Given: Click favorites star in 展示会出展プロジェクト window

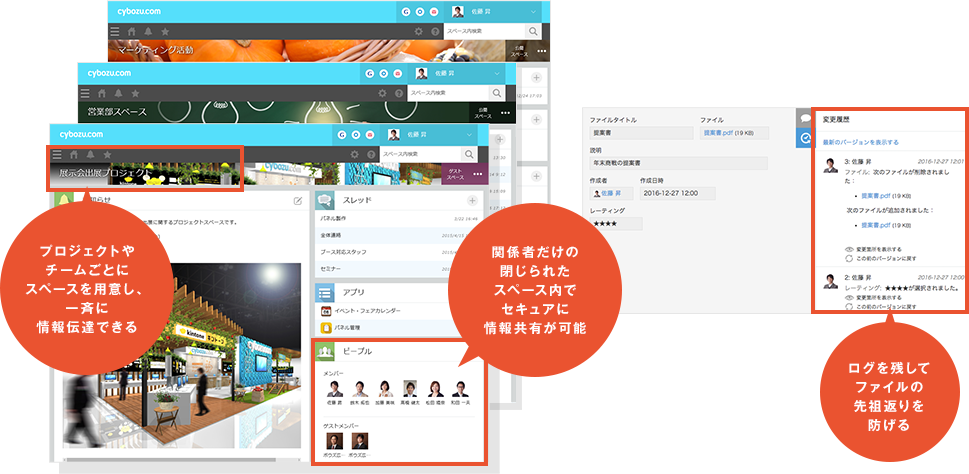Looking at the screenshot, I should pos(107,154).
